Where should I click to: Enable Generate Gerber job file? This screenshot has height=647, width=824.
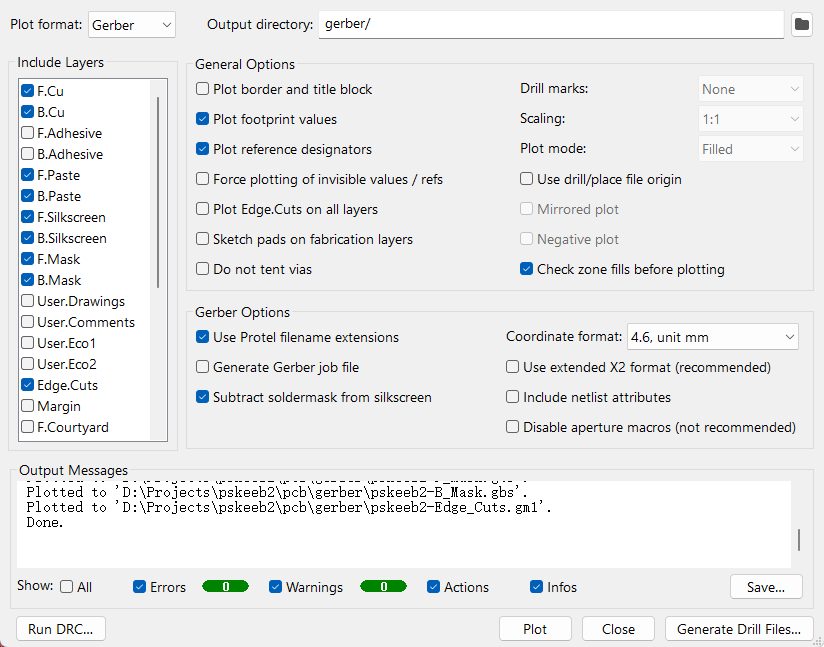click(x=202, y=366)
